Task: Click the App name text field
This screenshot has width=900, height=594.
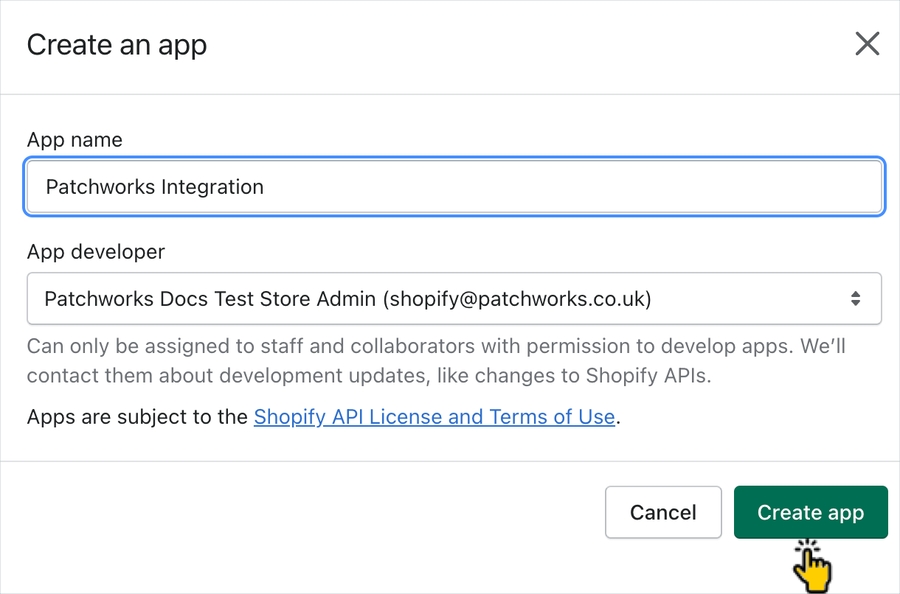Action: coord(454,187)
